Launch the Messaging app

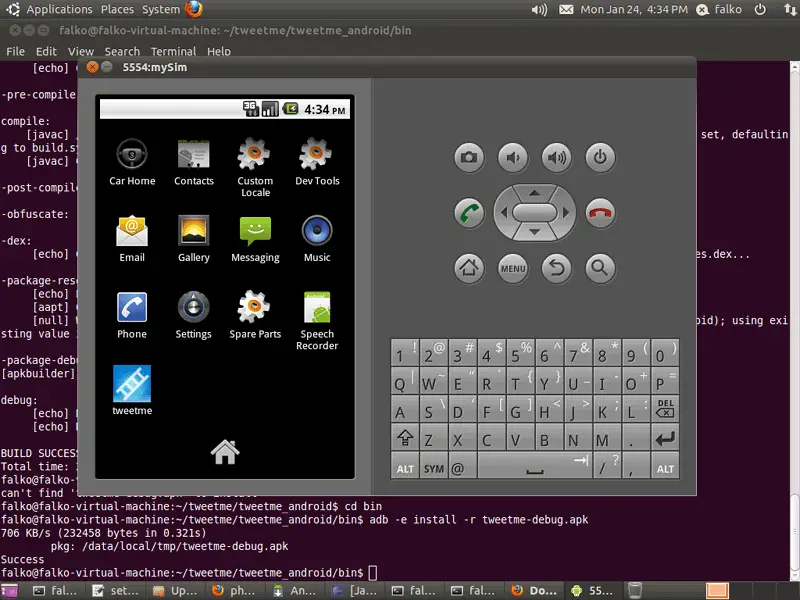[255, 239]
